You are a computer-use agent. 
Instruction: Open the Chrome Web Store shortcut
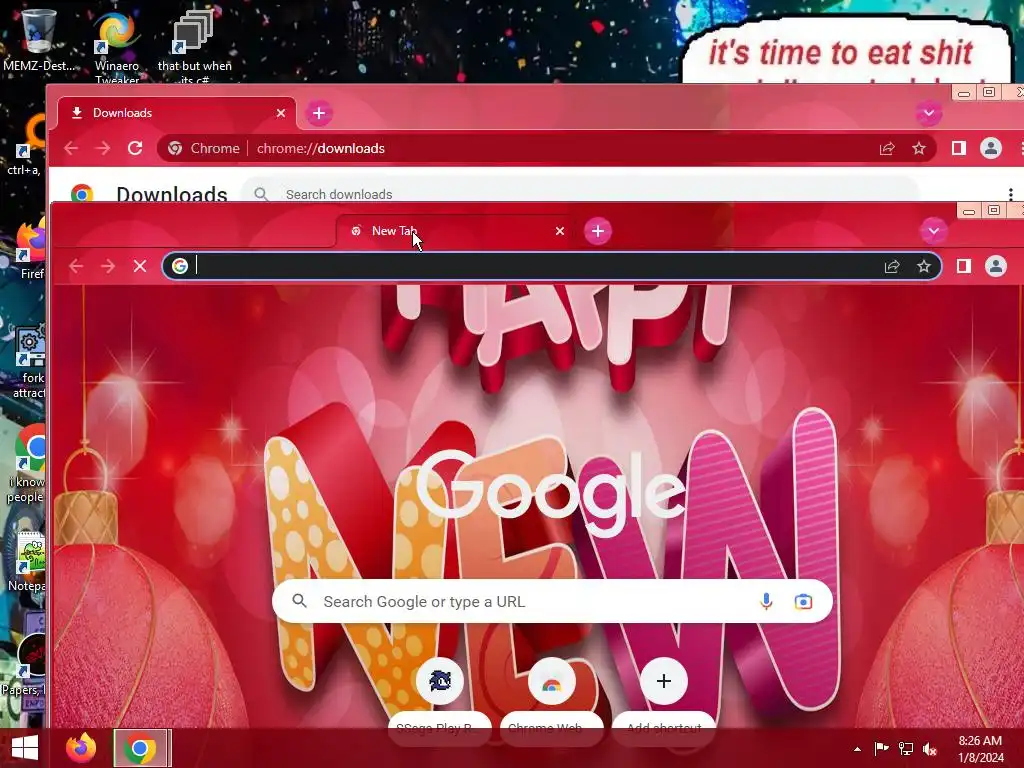[x=552, y=682]
